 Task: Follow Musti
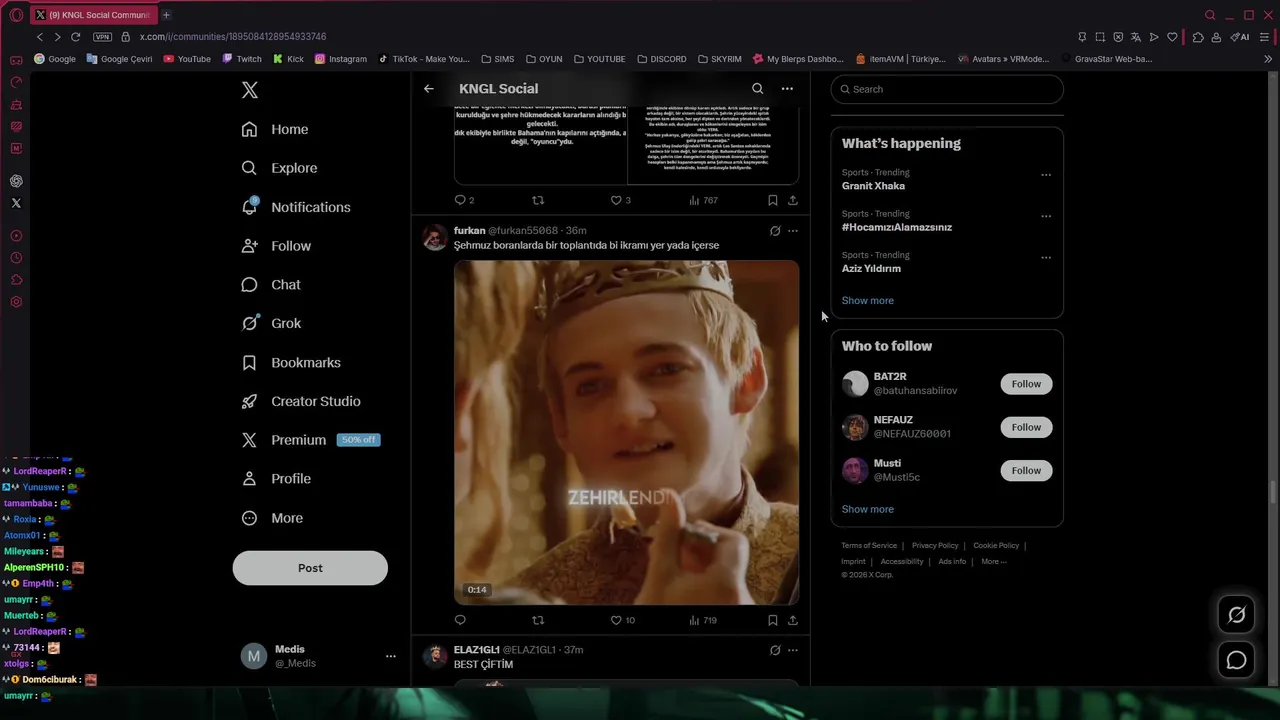coord(1026,470)
